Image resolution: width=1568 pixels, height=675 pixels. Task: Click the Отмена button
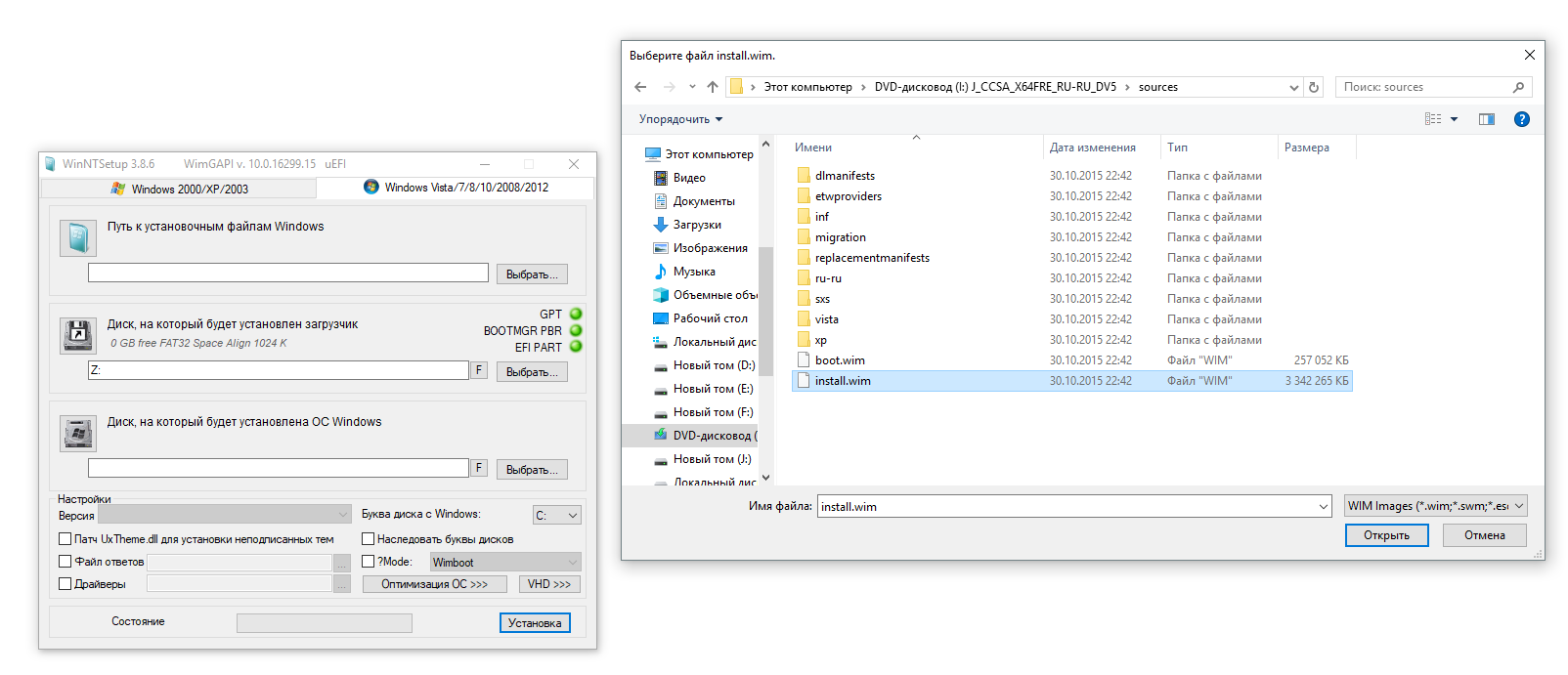pyautogui.click(x=1485, y=535)
